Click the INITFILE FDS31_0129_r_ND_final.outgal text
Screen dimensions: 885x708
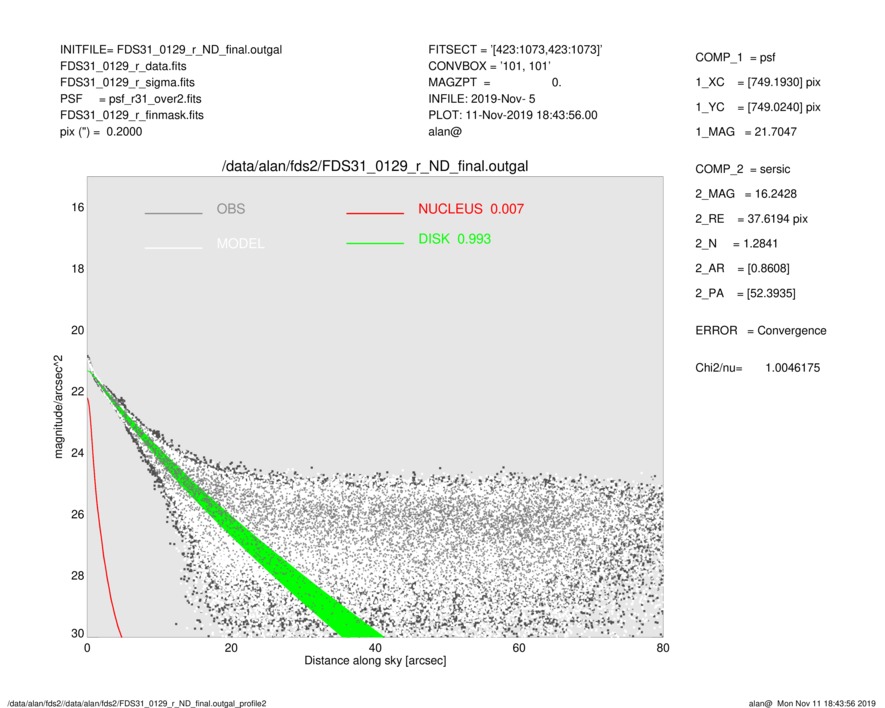tap(171, 50)
